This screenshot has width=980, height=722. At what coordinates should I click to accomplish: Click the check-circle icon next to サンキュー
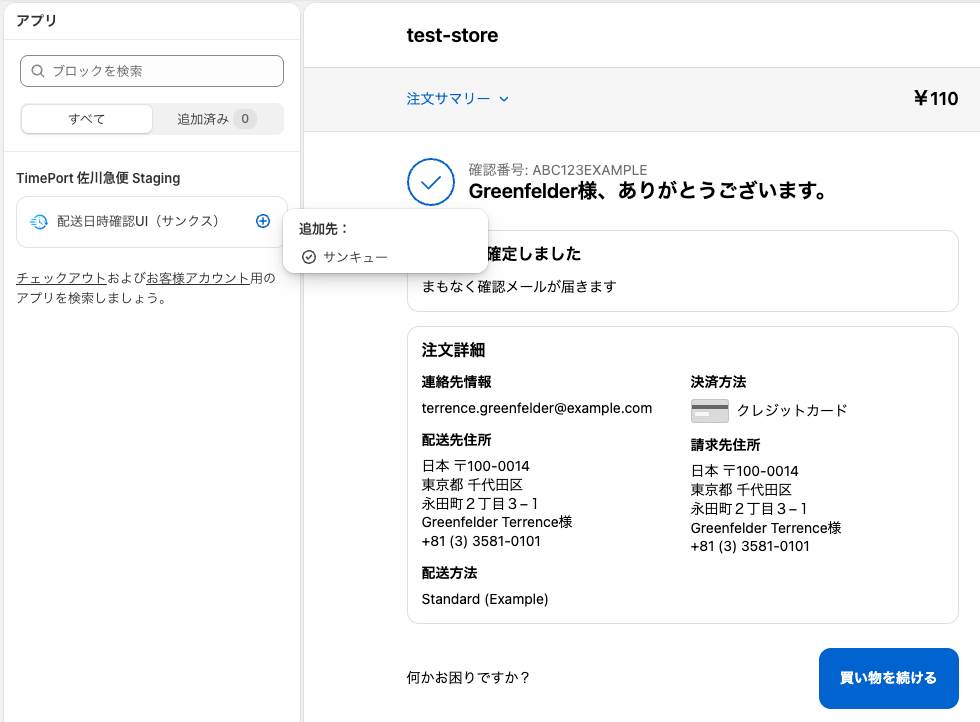coord(309,257)
